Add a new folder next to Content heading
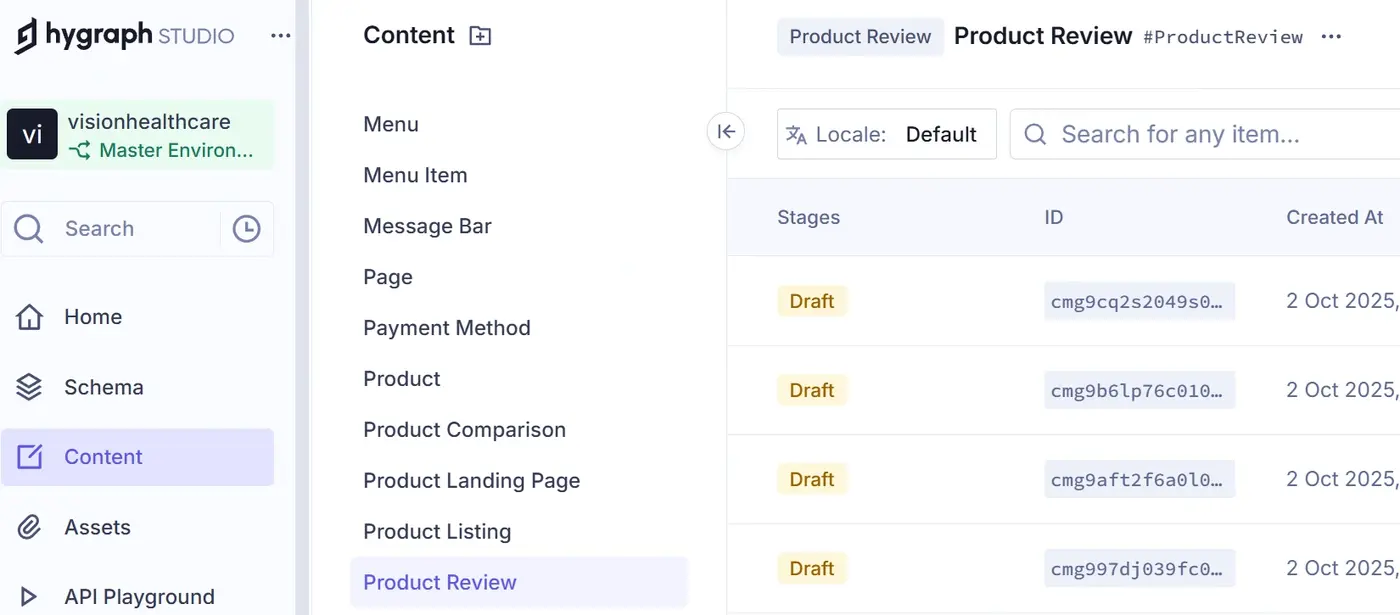This screenshot has width=1400, height=615. point(481,36)
